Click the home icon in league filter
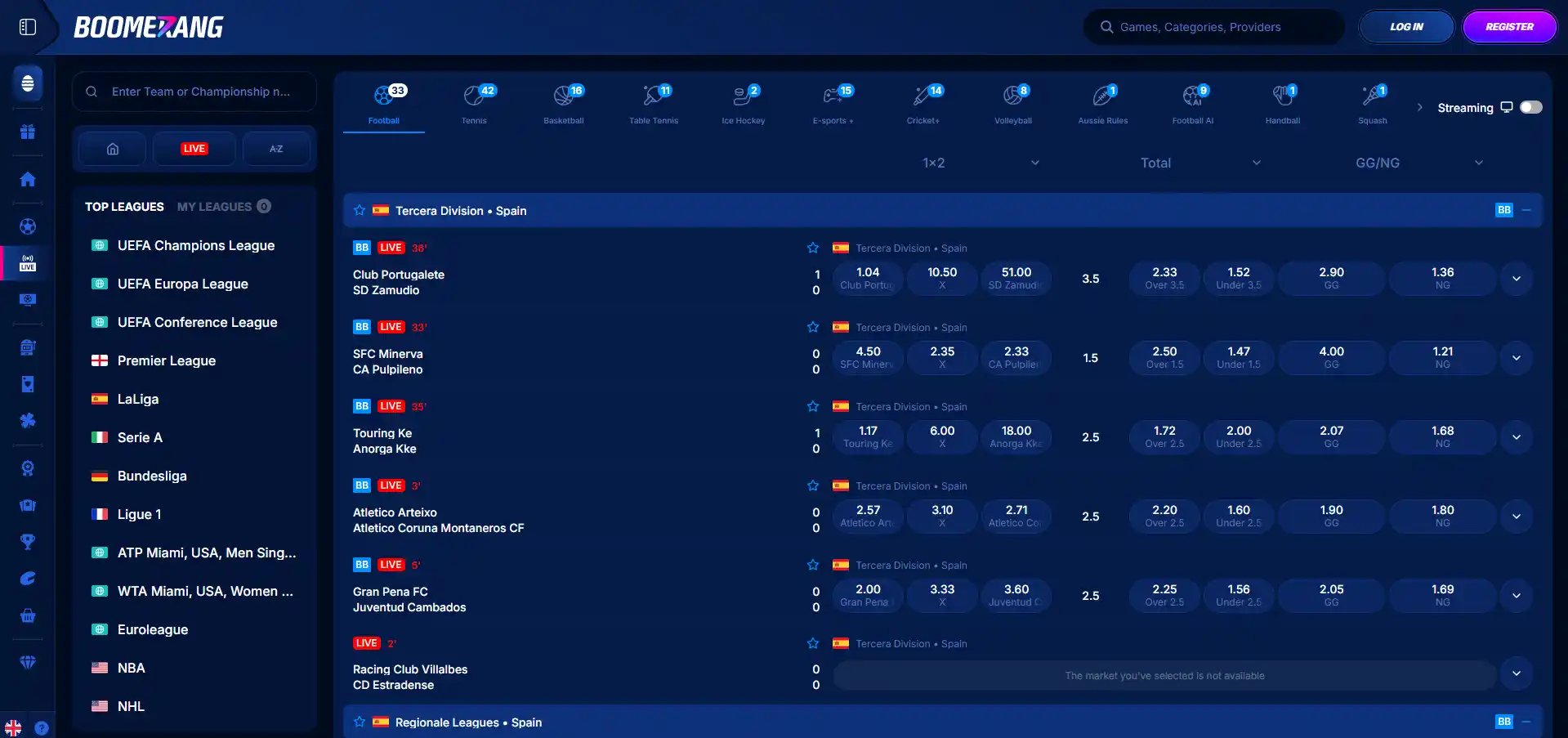Viewport: 1568px width, 738px height. coord(113,149)
